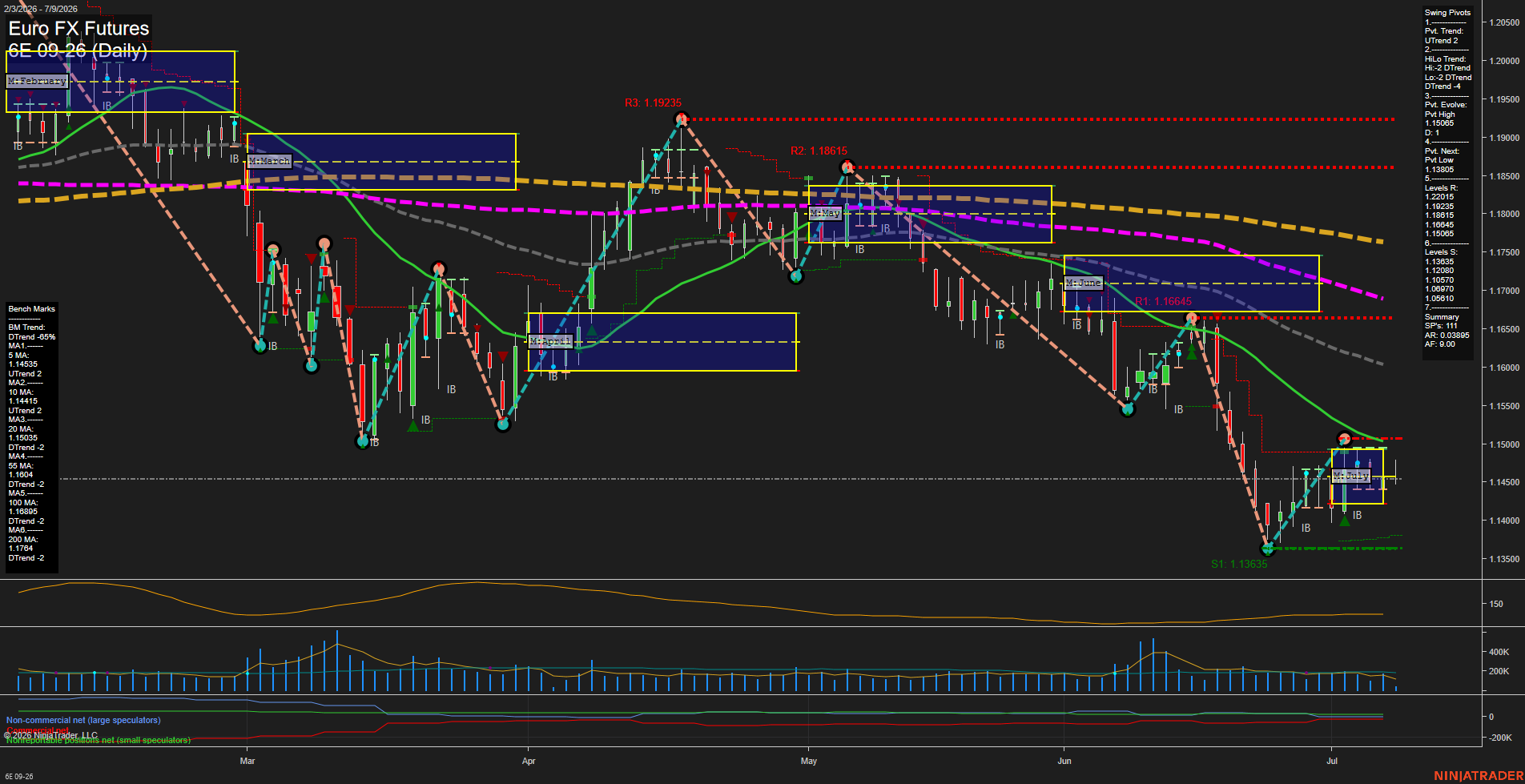This screenshot has width=1525, height=784.
Task: Click the swing pivot low marker at S1
Action: (x=1267, y=549)
